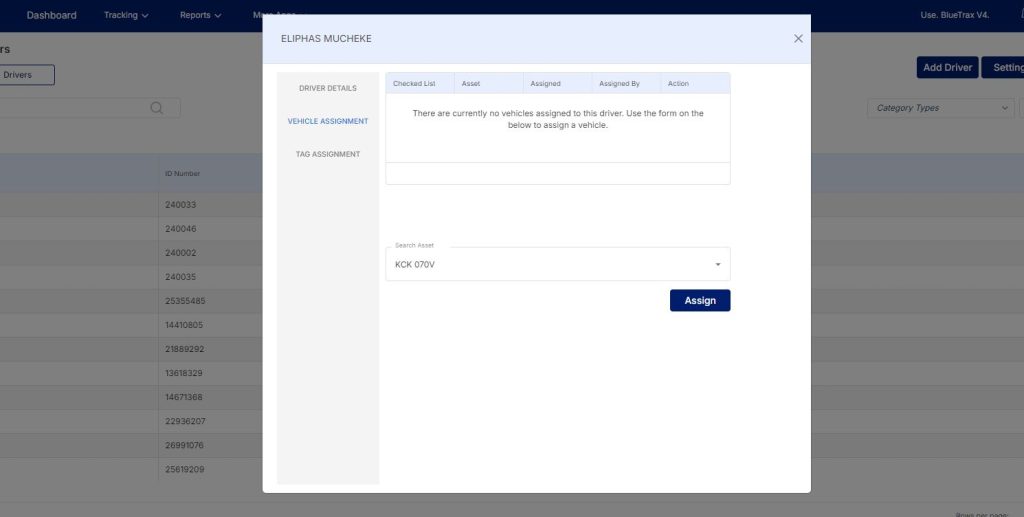Sort by the ID Number column header
The image size is (1024, 517).
(x=183, y=173)
